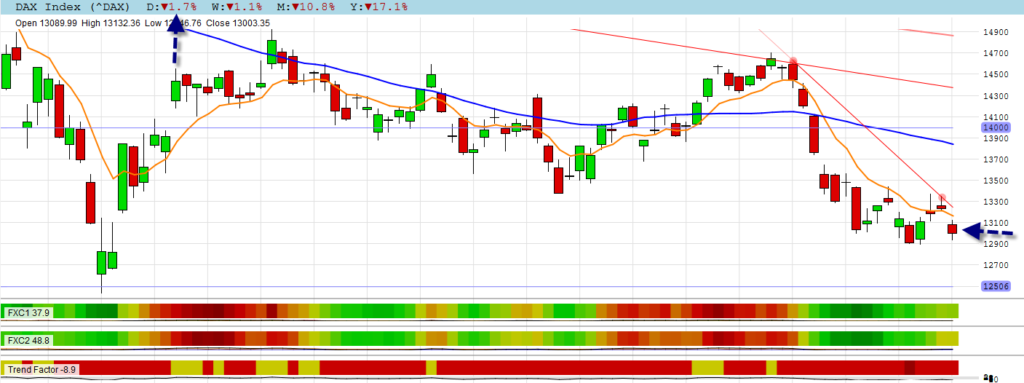Click the FXC1 37.9 indicator label
This screenshot has width=1024, height=383.
[27, 313]
